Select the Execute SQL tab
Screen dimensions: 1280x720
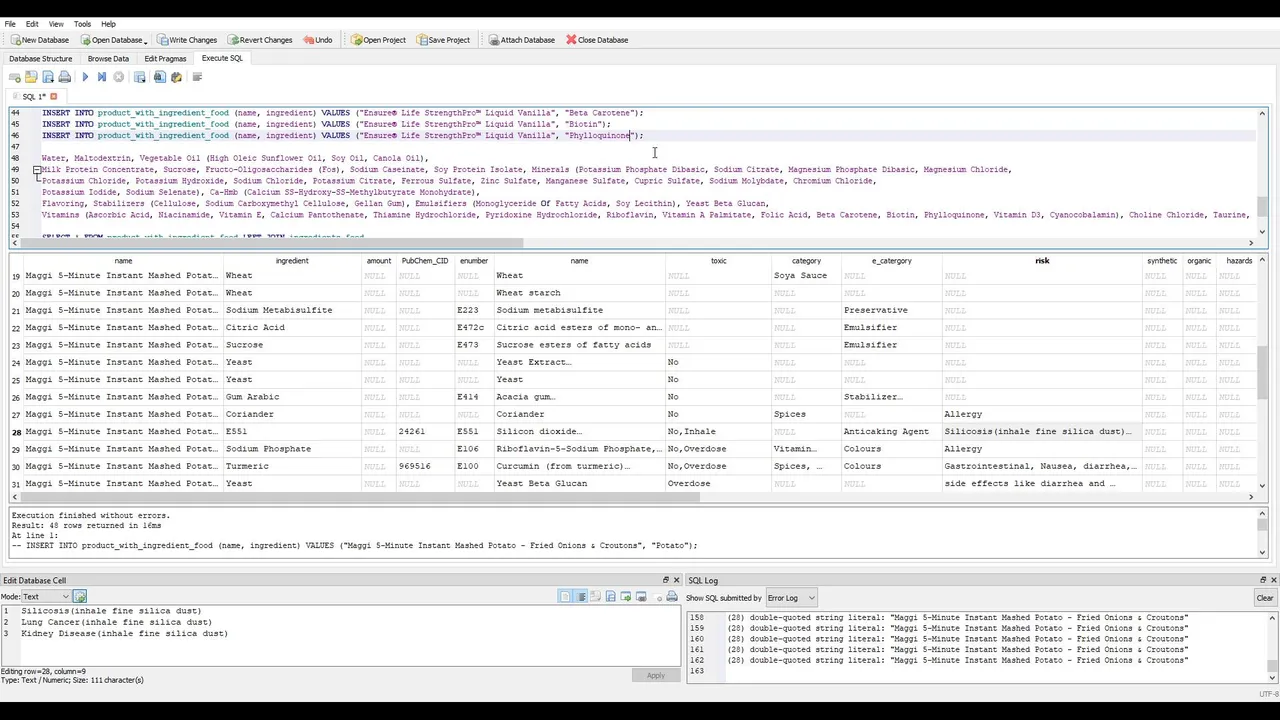222,58
